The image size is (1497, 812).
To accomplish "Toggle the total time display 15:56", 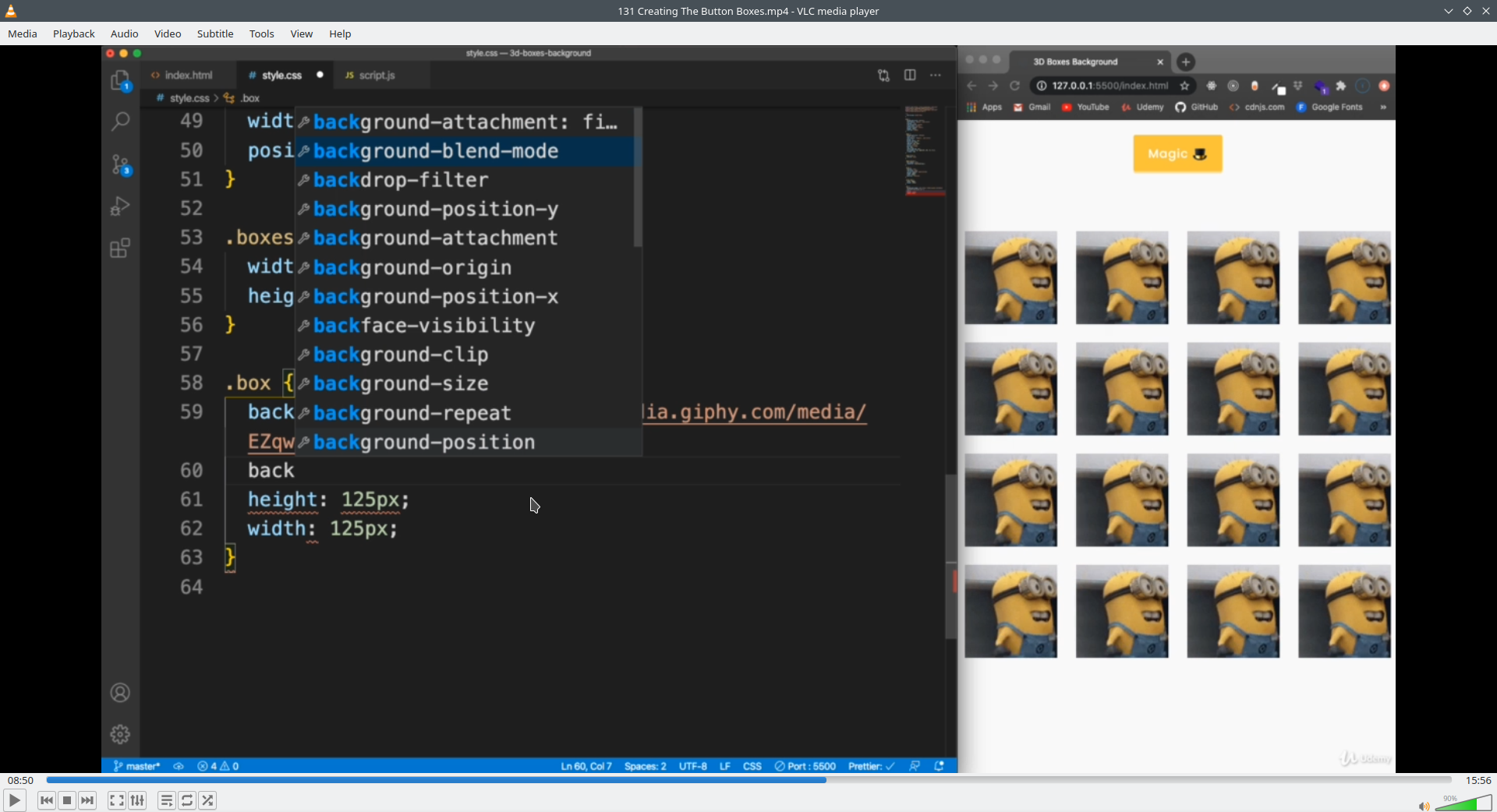I will (1478, 780).
